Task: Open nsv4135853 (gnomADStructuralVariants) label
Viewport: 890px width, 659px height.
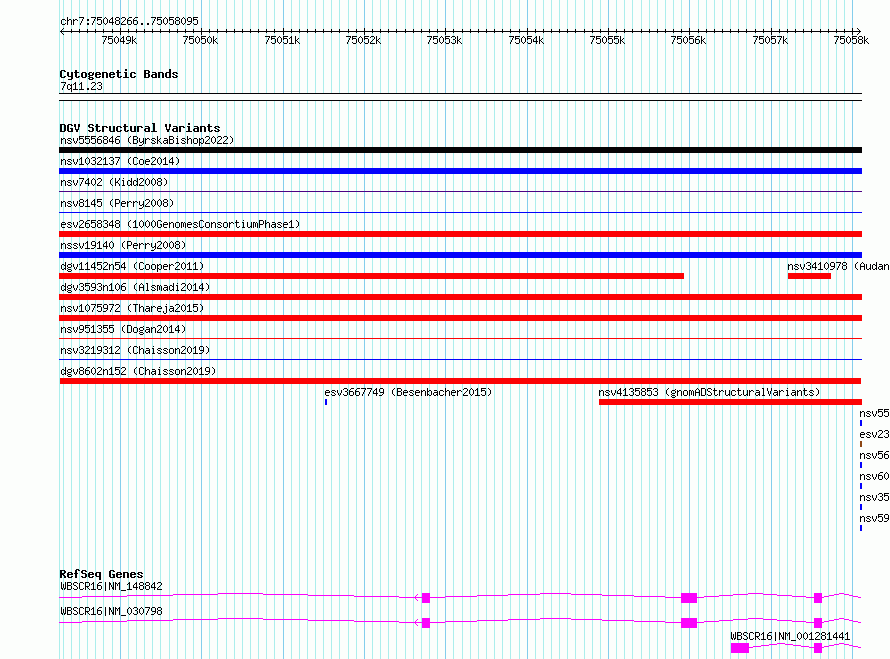Action: [x=709, y=392]
